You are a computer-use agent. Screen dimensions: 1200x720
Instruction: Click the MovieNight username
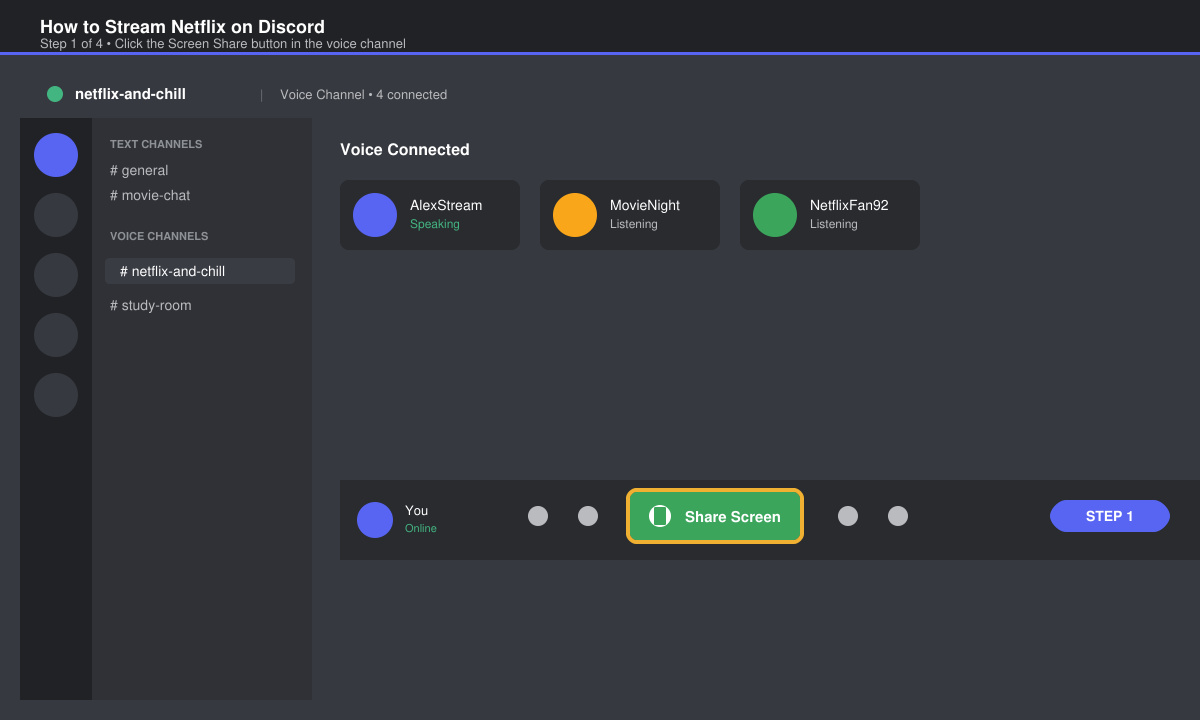[x=645, y=205]
